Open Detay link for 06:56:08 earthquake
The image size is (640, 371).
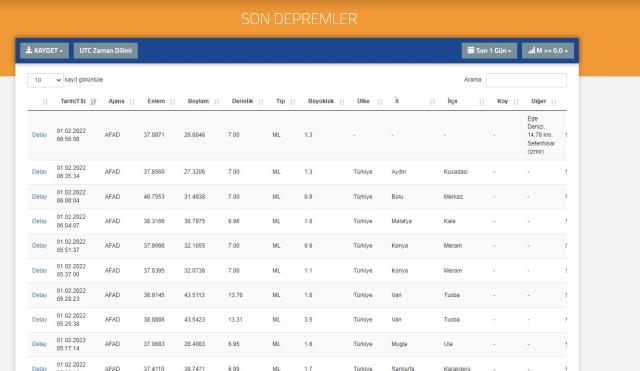click(x=40, y=135)
